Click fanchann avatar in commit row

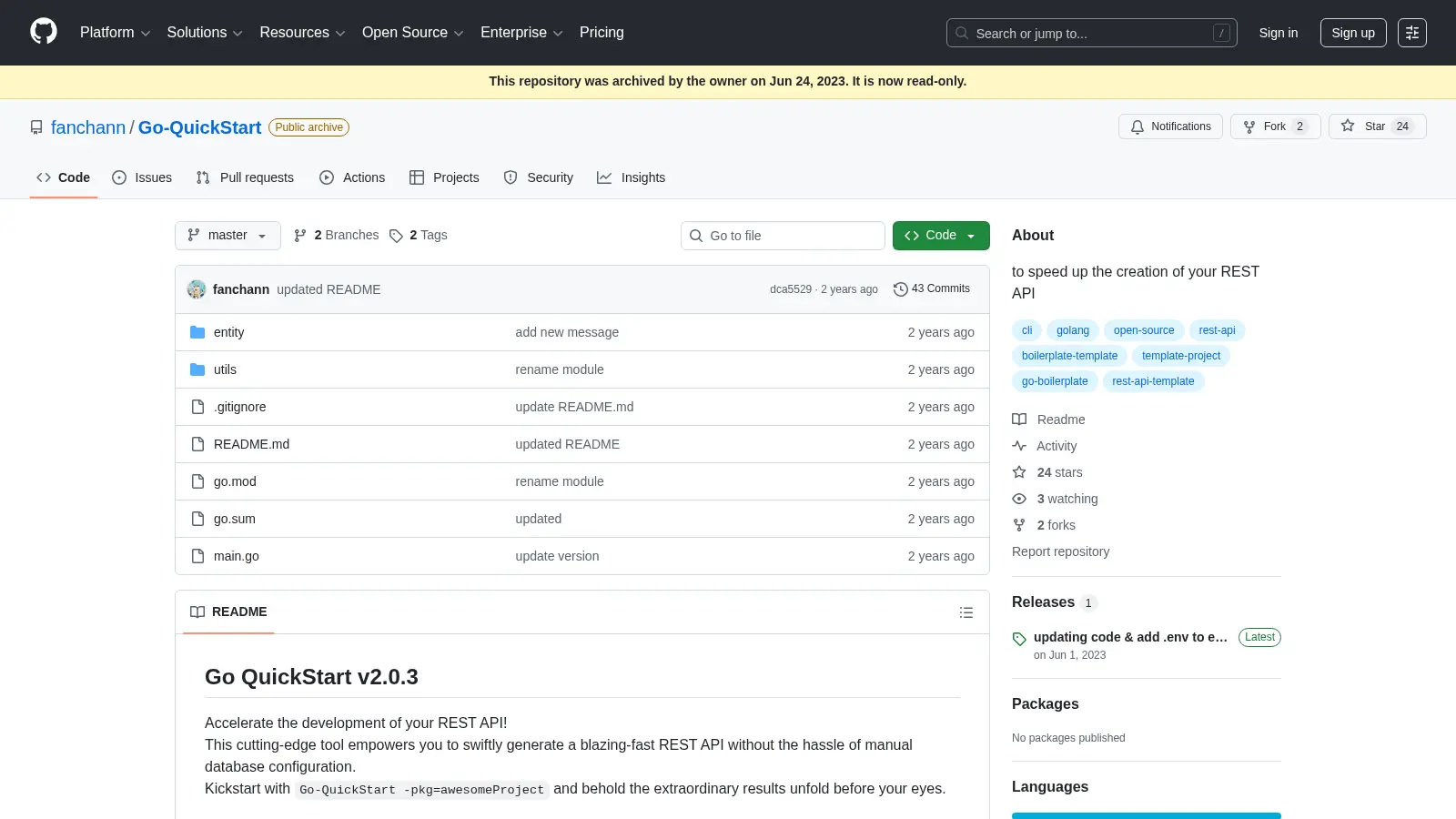(x=197, y=289)
